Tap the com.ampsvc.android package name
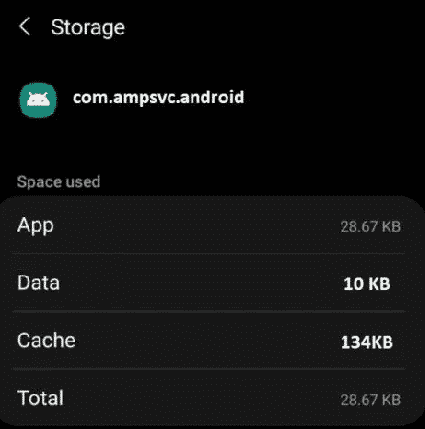This screenshot has width=425, height=429. tap(159, 98)
